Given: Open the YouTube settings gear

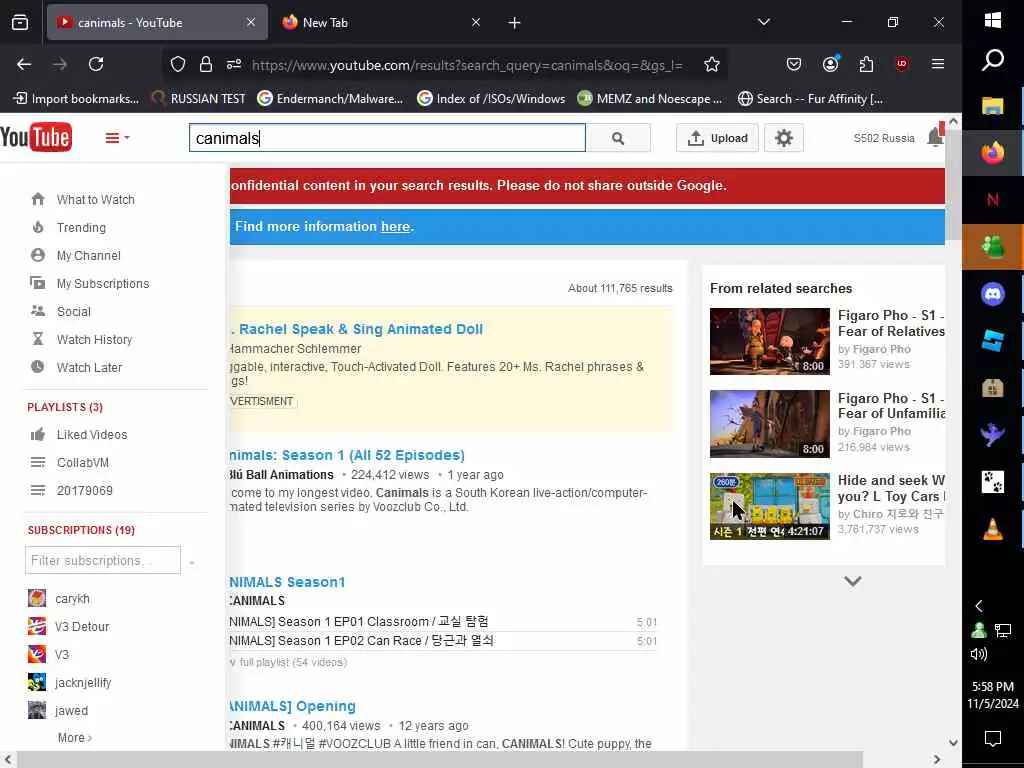Looking at the screenshot, I should 784,138.
